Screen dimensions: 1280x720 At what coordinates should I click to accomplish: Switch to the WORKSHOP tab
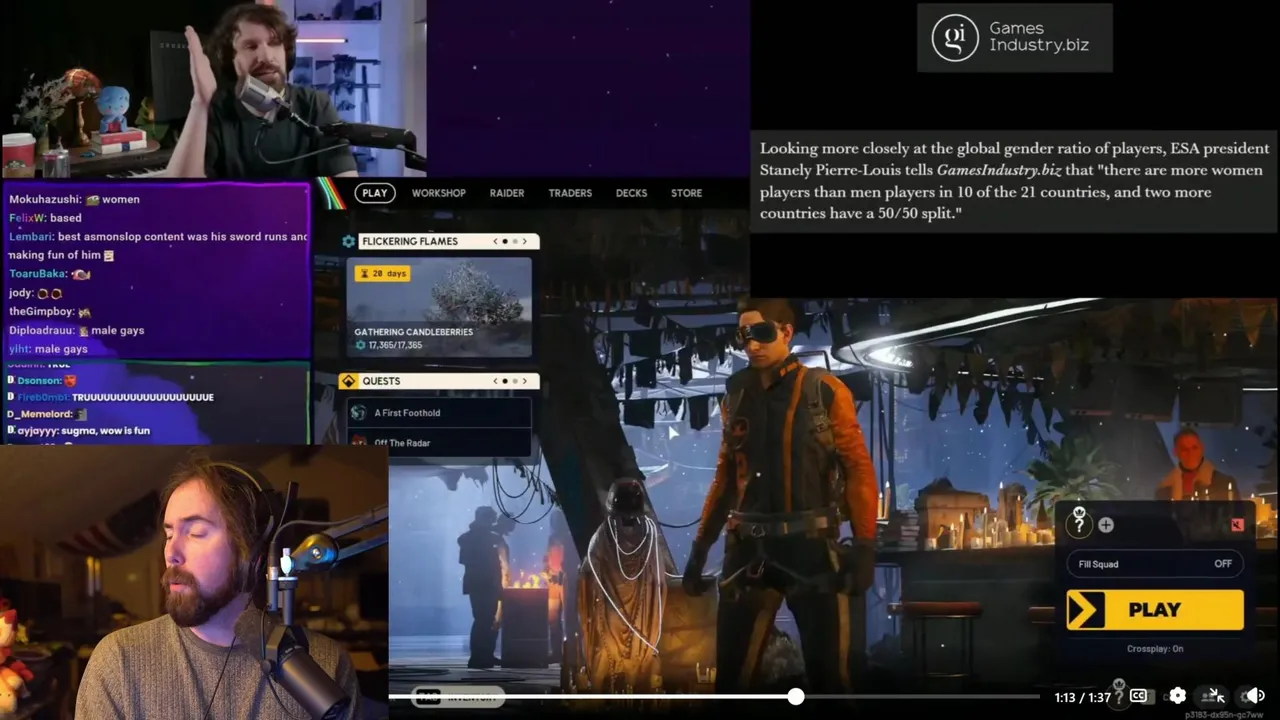coord(439,193)
